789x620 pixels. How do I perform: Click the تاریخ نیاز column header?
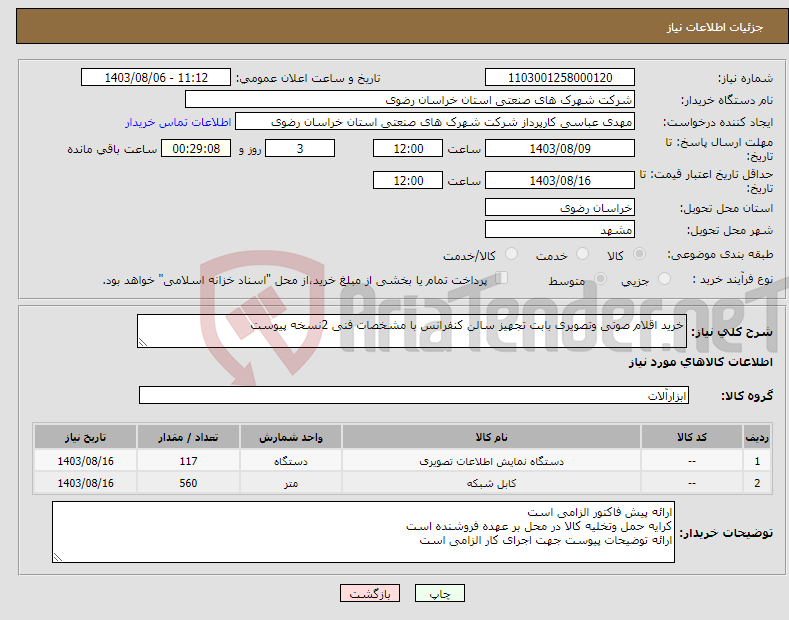(85, 437)
